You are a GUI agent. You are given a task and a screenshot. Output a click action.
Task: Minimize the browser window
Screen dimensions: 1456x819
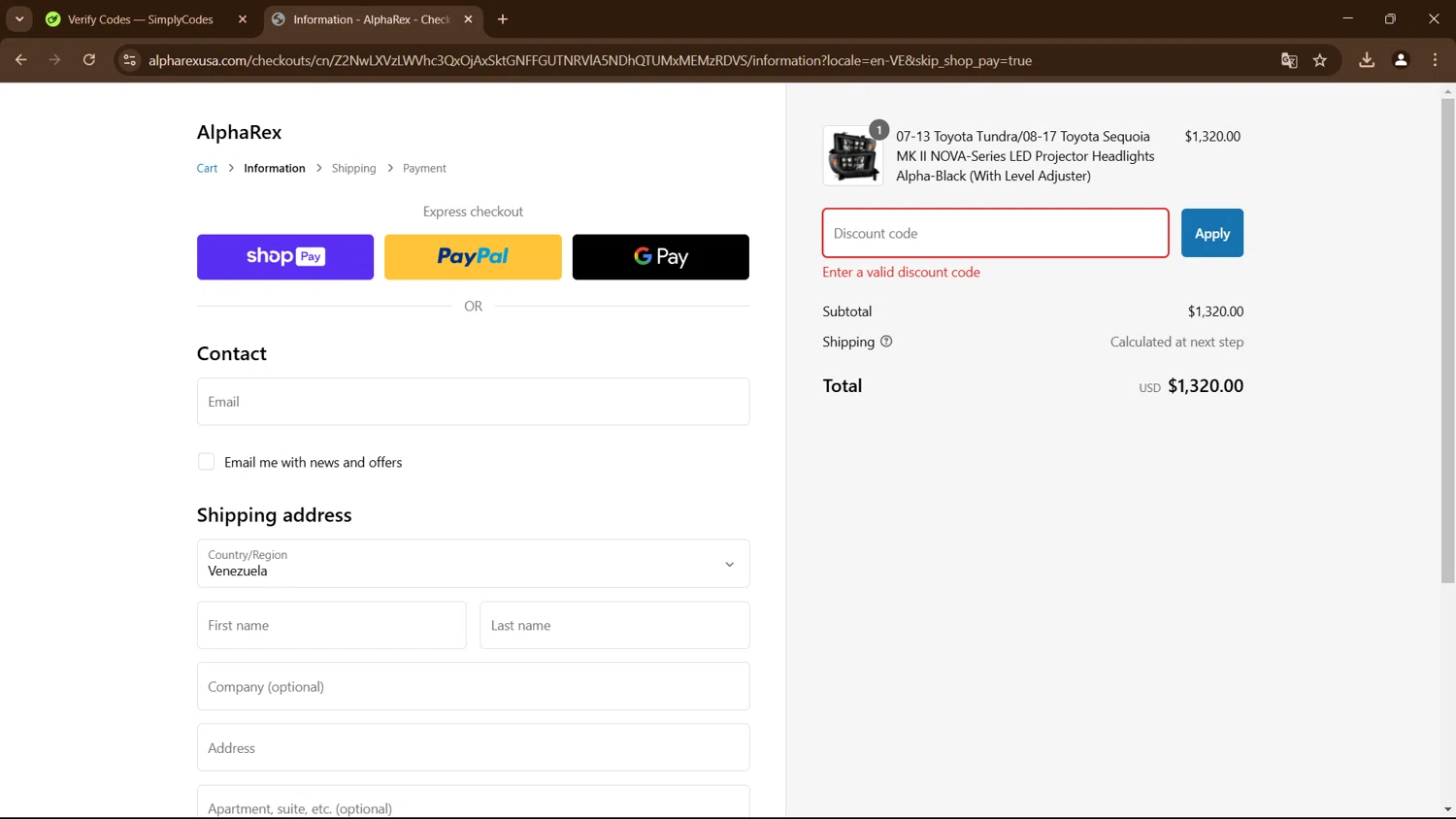(x=1347, y=19)
